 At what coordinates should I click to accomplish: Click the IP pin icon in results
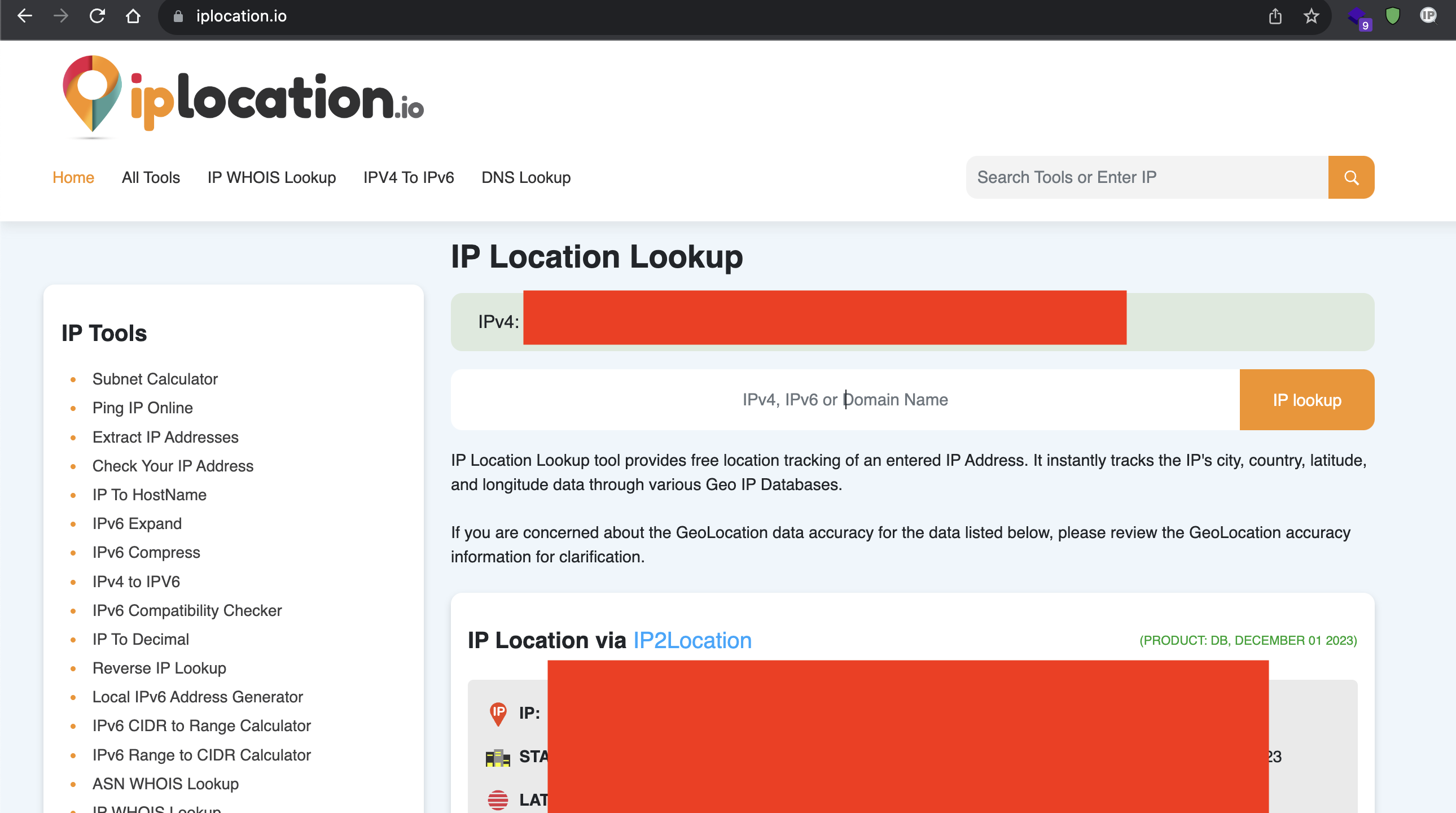(498, 714)
